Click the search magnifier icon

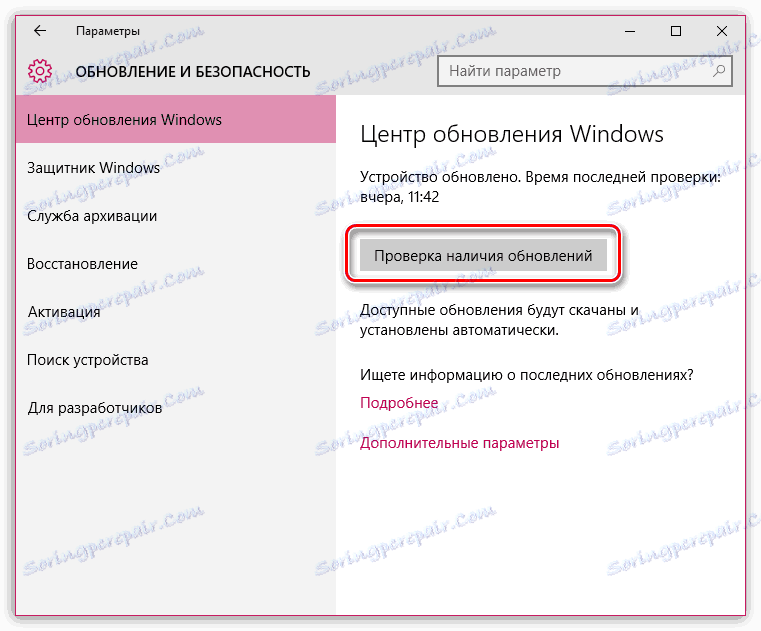tap(719, 71)
